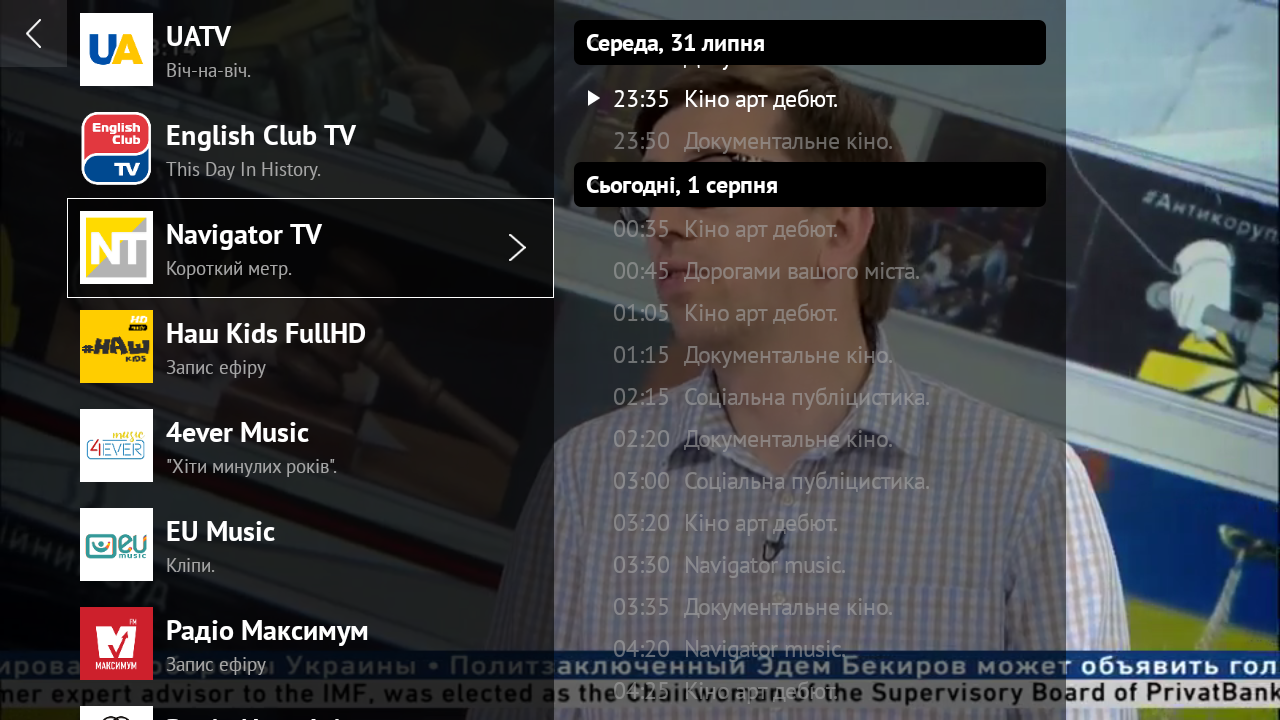
Task: Go back with the left arrow icon
Action: 33,33
